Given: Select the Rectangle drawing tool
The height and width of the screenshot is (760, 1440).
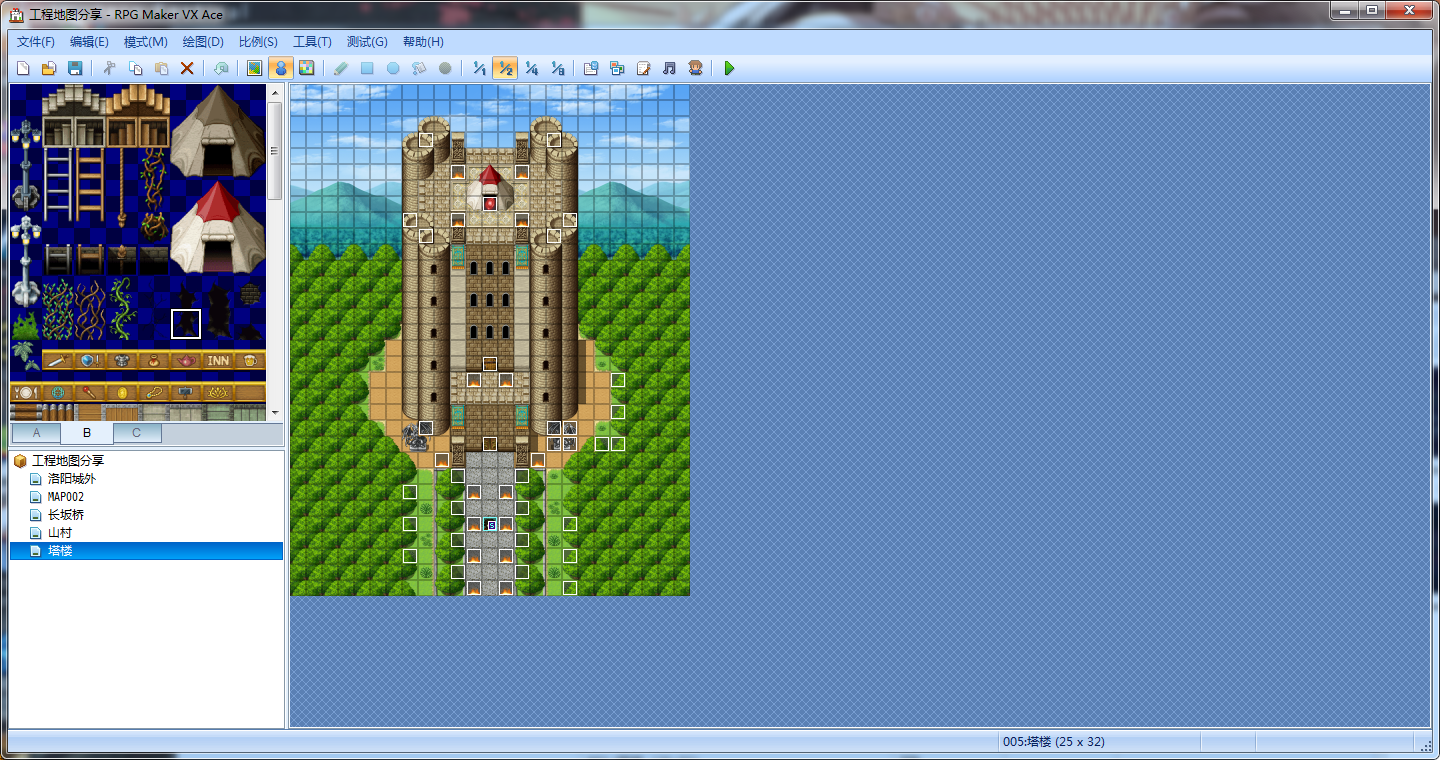Looking at the screenshot, I should pos(367,68).
